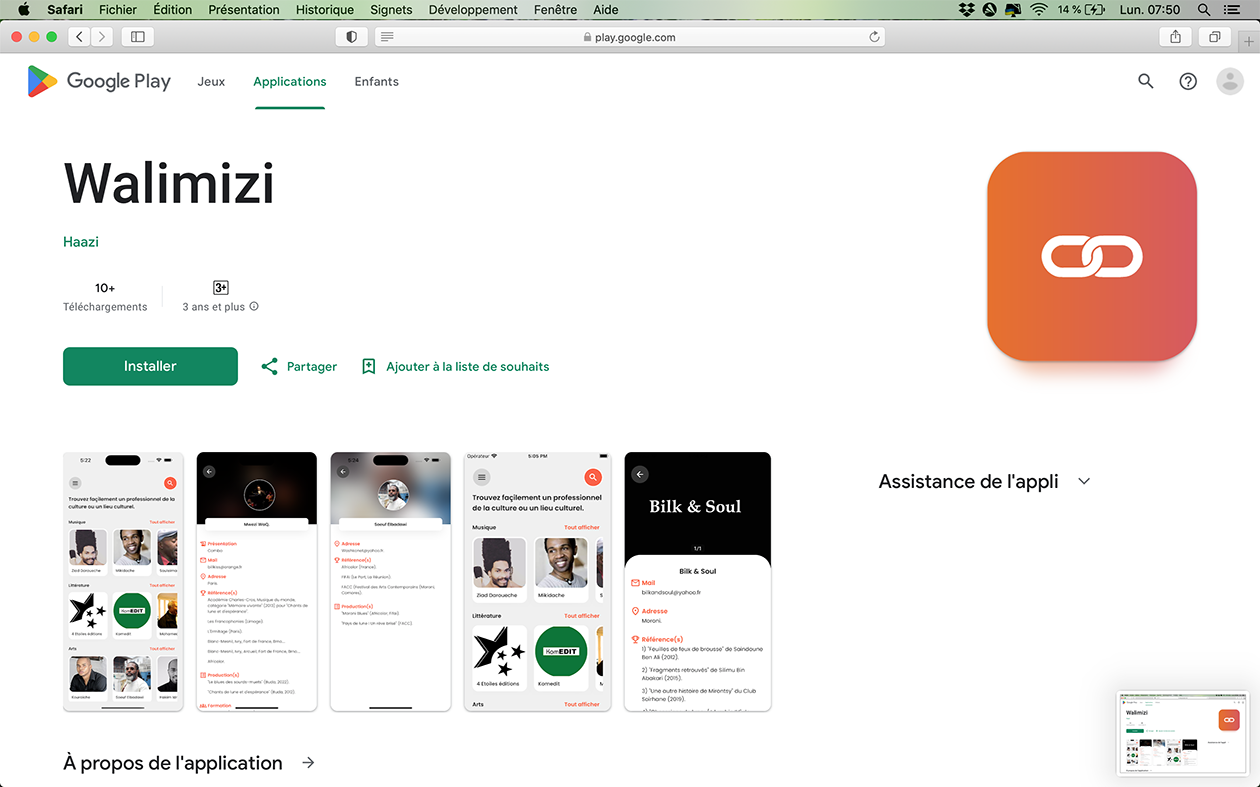This screenshot has height=787, width=1260.
Task: Click the Google Play logo
Action: 99,82
